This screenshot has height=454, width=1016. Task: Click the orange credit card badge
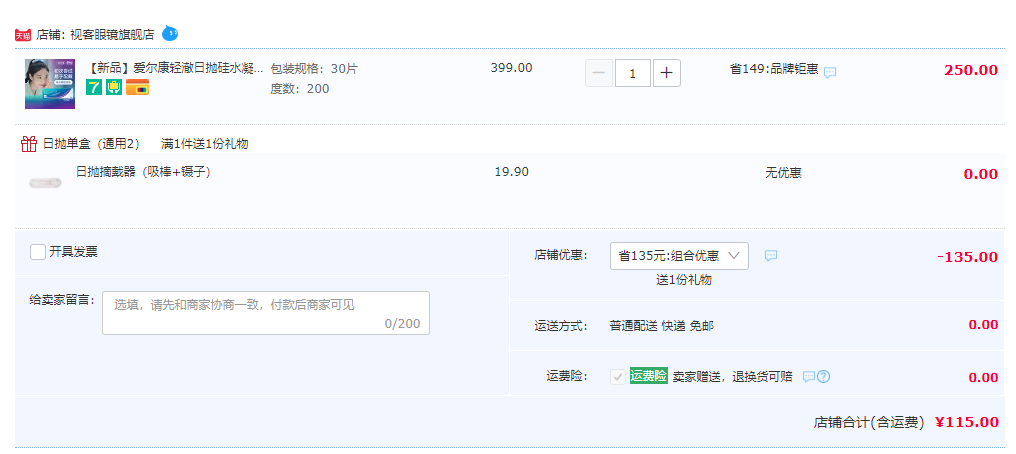pyautogui.click(x=137, y=87)
